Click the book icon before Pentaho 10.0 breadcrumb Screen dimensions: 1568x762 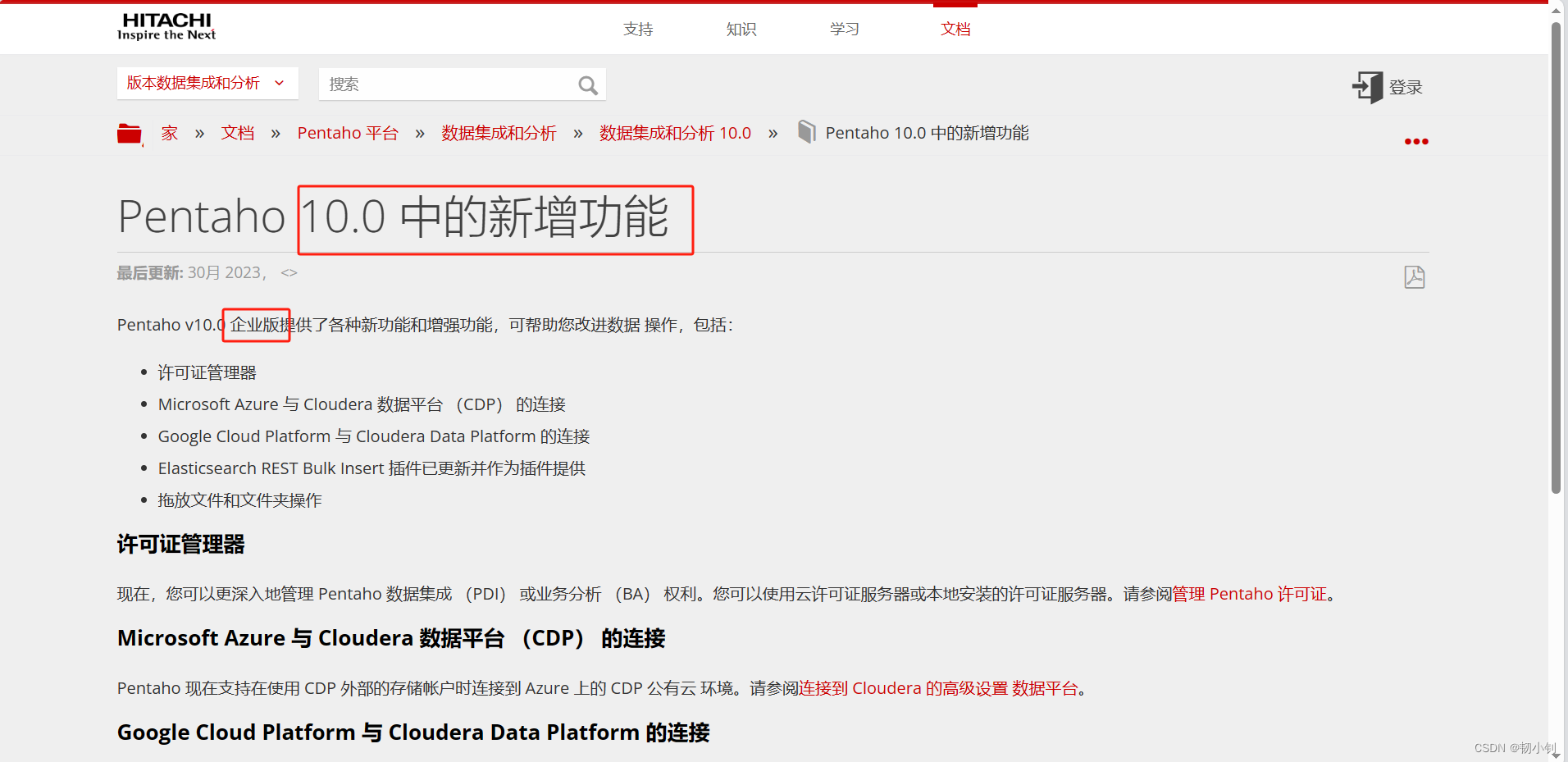pyautogui.click(x=807, y=132)
